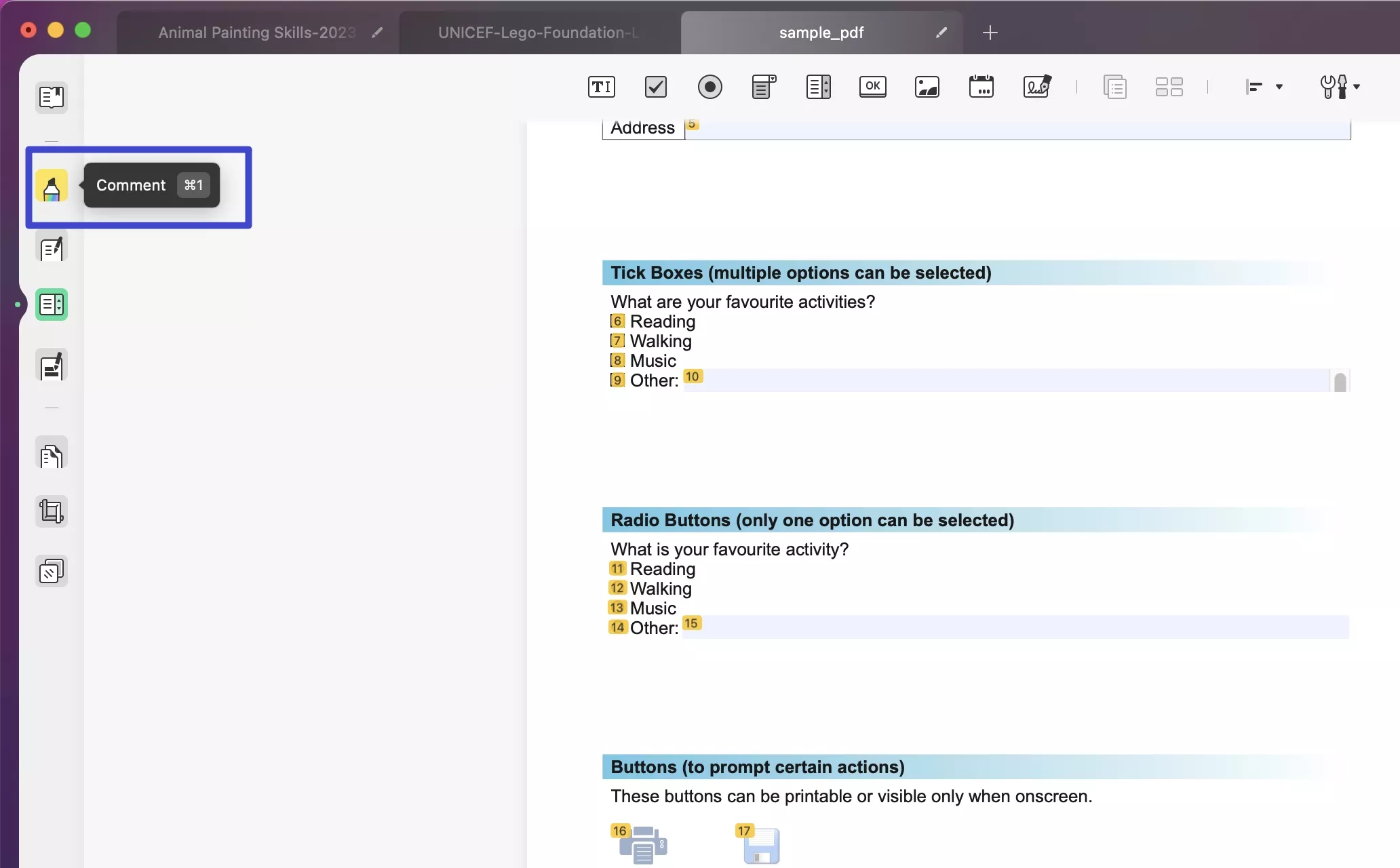This screenshot has width=1400, height=868.
Task: Select the Date Field form tool
Action: pyautogui.click(x=981, y=87)
